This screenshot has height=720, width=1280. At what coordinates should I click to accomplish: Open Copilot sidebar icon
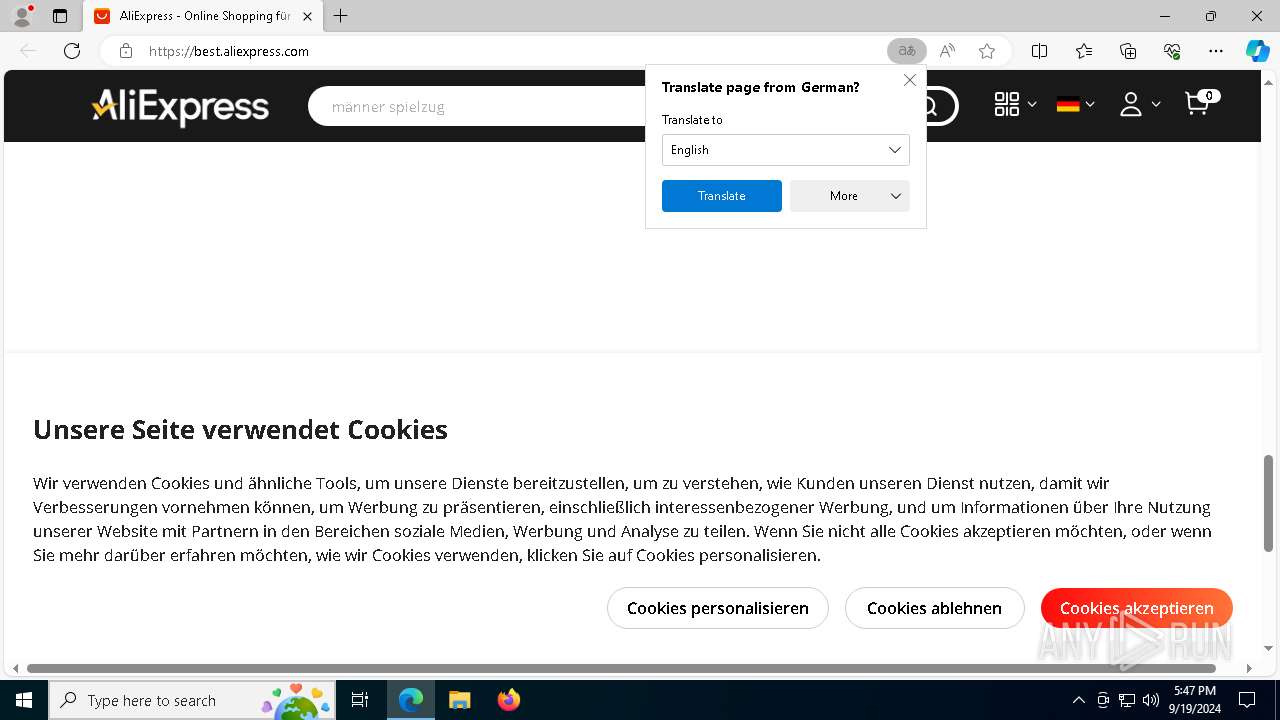tap(1257, 51)
